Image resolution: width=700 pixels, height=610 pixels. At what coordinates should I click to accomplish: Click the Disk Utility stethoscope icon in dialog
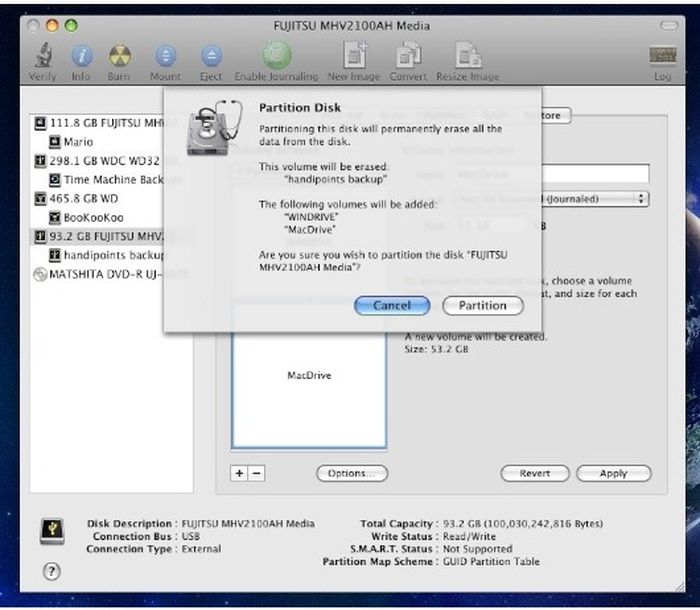point(216,128)
